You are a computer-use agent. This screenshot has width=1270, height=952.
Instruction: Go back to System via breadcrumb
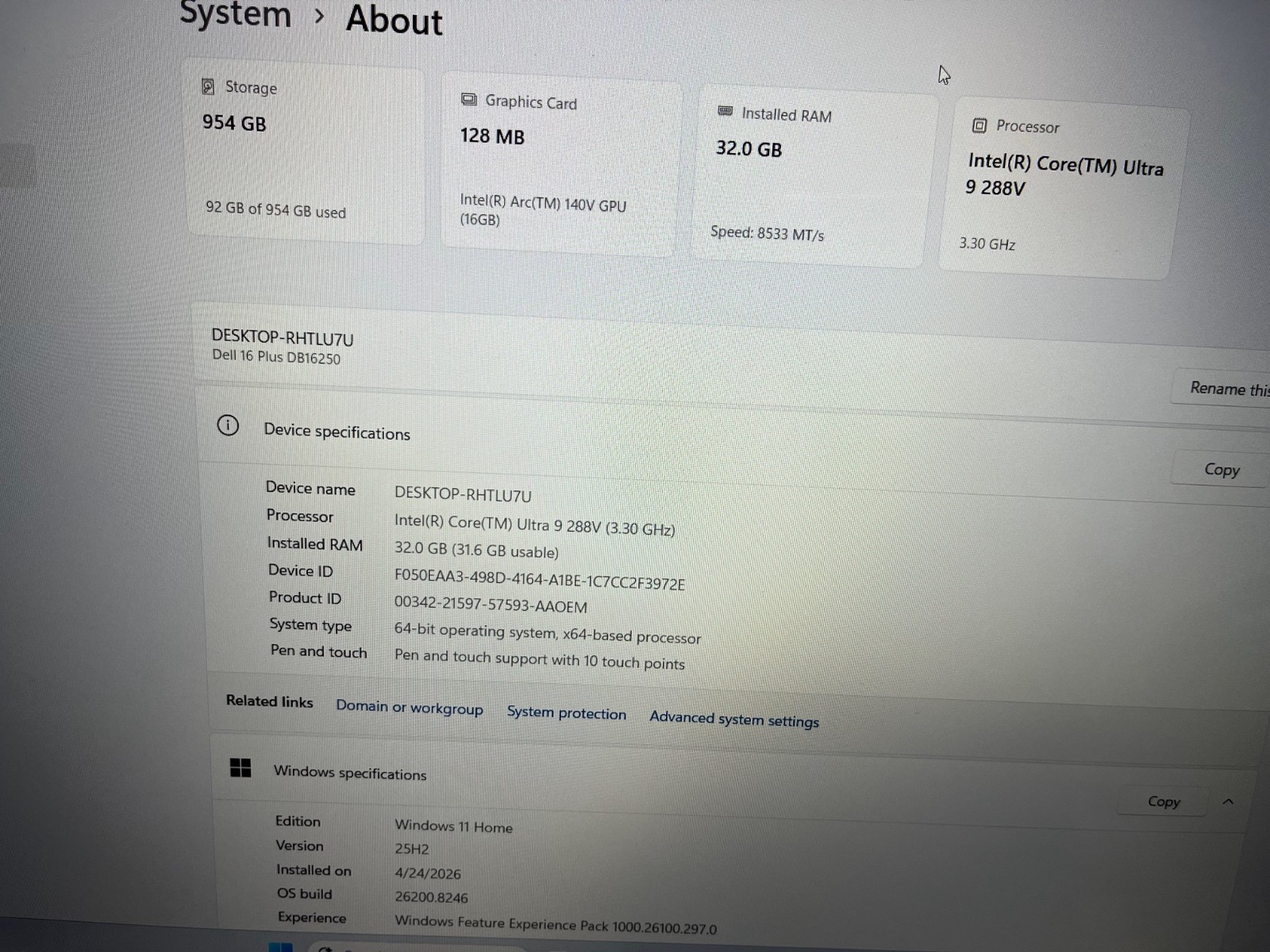coord(236,13)
